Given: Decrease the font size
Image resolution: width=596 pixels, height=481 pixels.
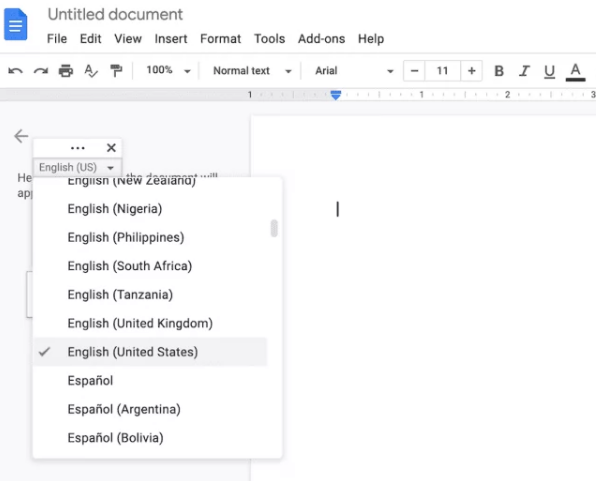Looking at the screenshot, I should [414, 71].
